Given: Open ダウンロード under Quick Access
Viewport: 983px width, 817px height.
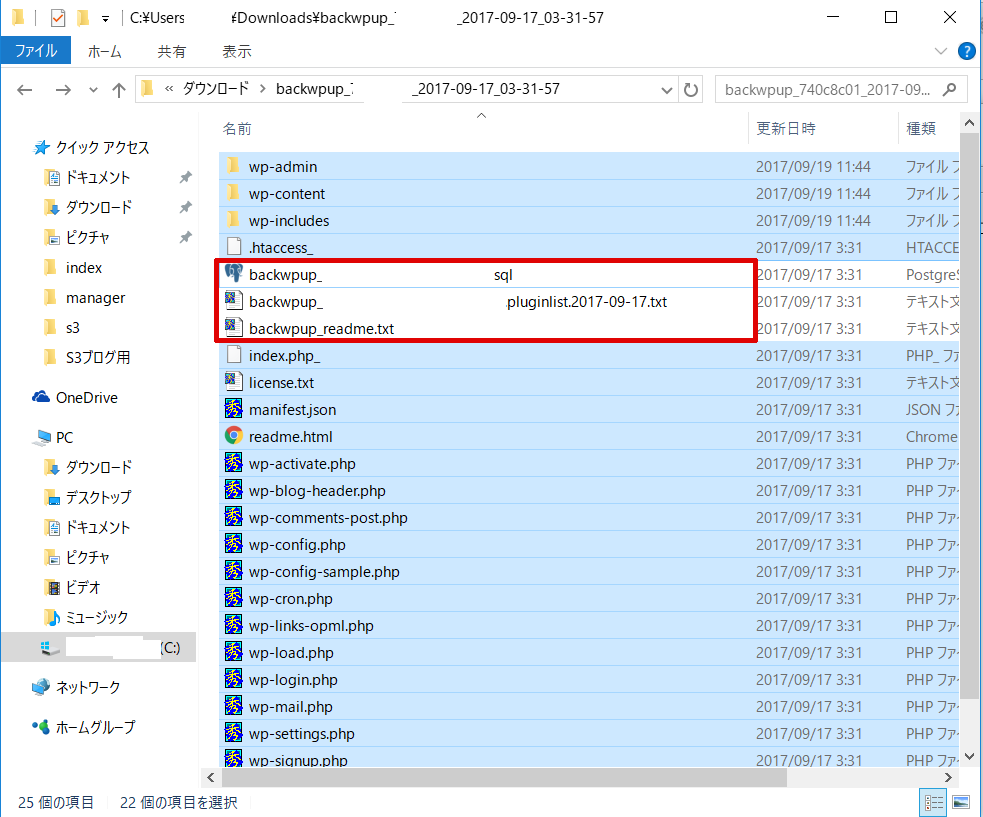Looking at the screenshot, I should pos(99,207).
